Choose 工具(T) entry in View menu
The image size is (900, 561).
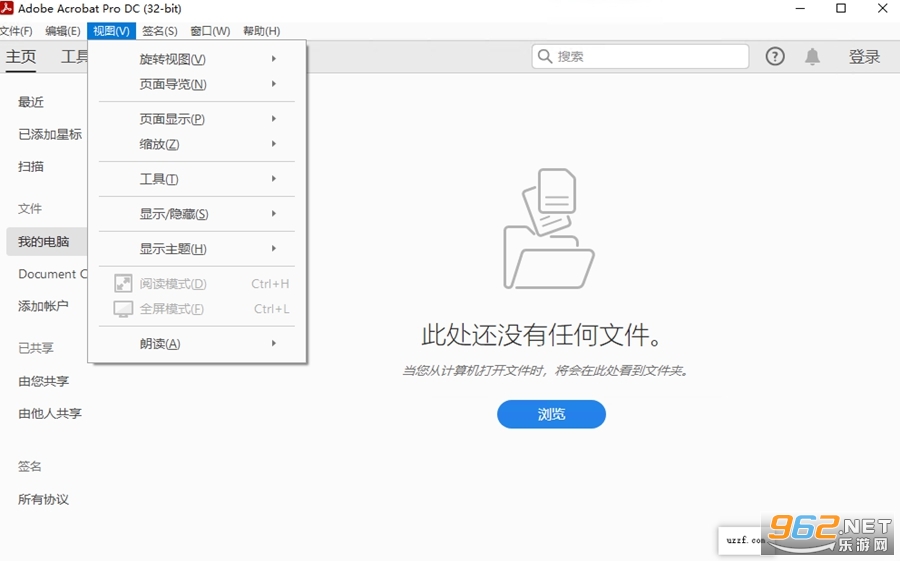(x=197, y=179)
